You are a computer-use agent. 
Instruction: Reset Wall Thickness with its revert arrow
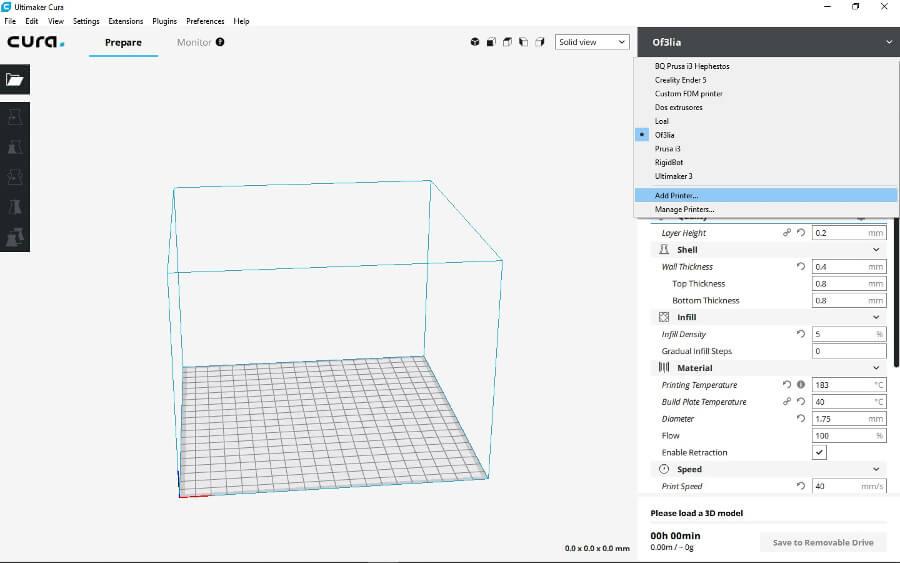click(801, 266)
